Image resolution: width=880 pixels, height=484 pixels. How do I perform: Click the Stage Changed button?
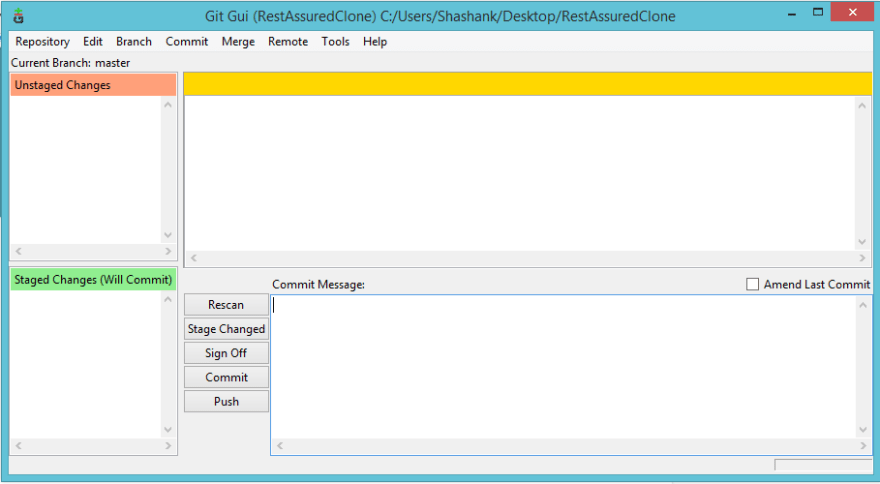pyautogui.click(x=226, y=329)
